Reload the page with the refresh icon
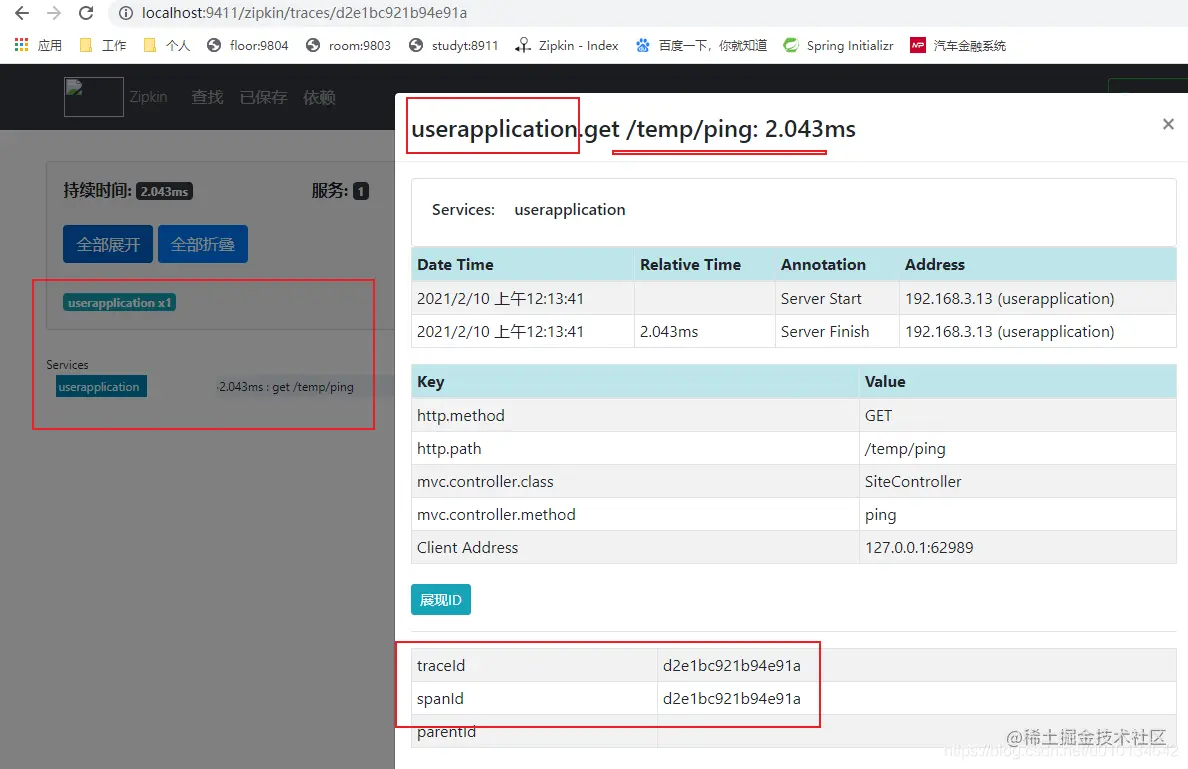1188x769 pixels. click(x=86, y=13)
